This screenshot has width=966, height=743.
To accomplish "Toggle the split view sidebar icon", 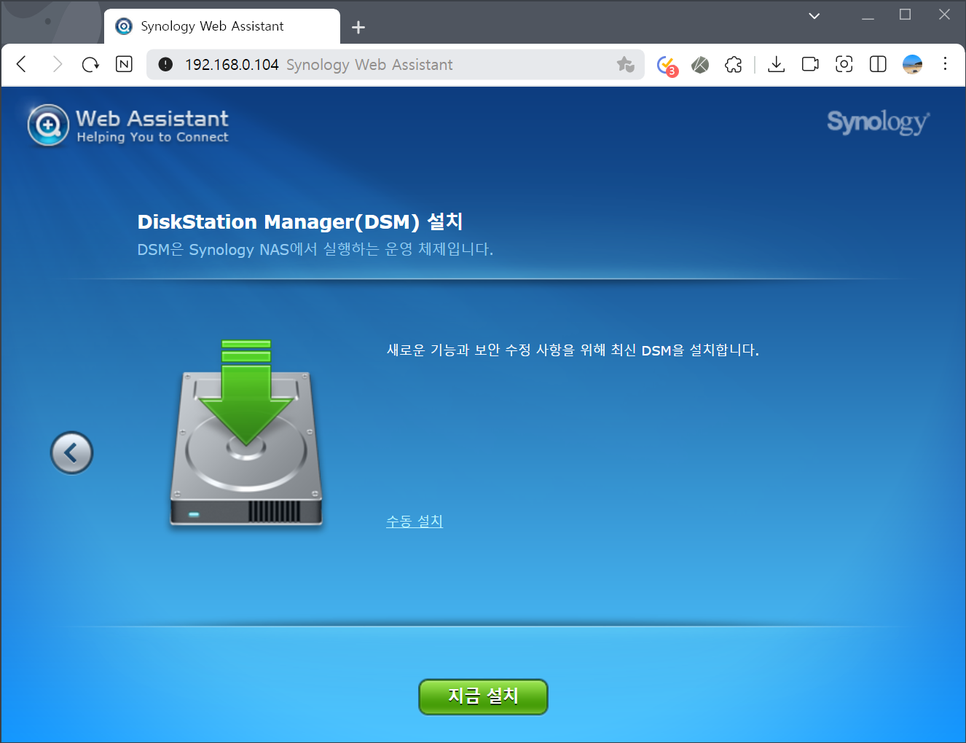I will pos(878,64).
